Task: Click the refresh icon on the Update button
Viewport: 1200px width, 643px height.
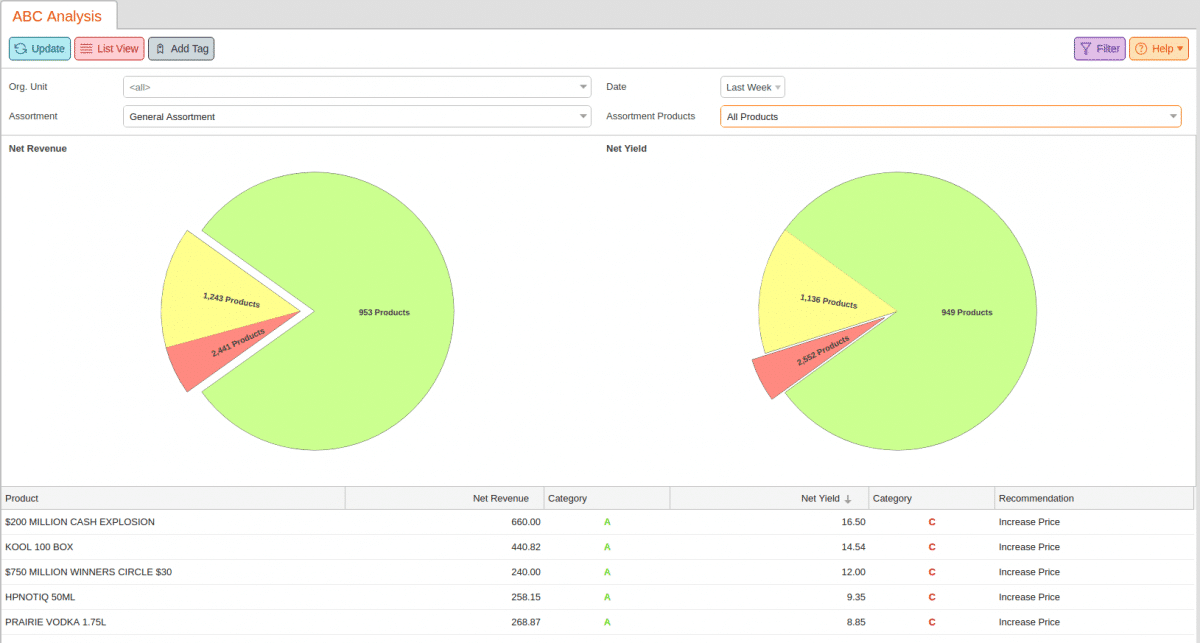Action: 20,48
